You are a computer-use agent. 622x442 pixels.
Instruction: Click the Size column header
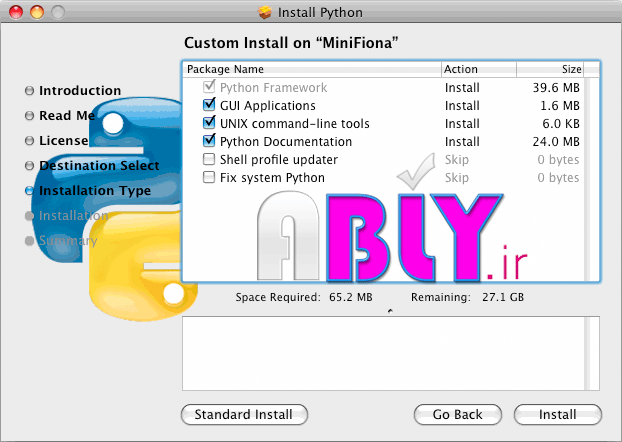[x=550, y=69]
